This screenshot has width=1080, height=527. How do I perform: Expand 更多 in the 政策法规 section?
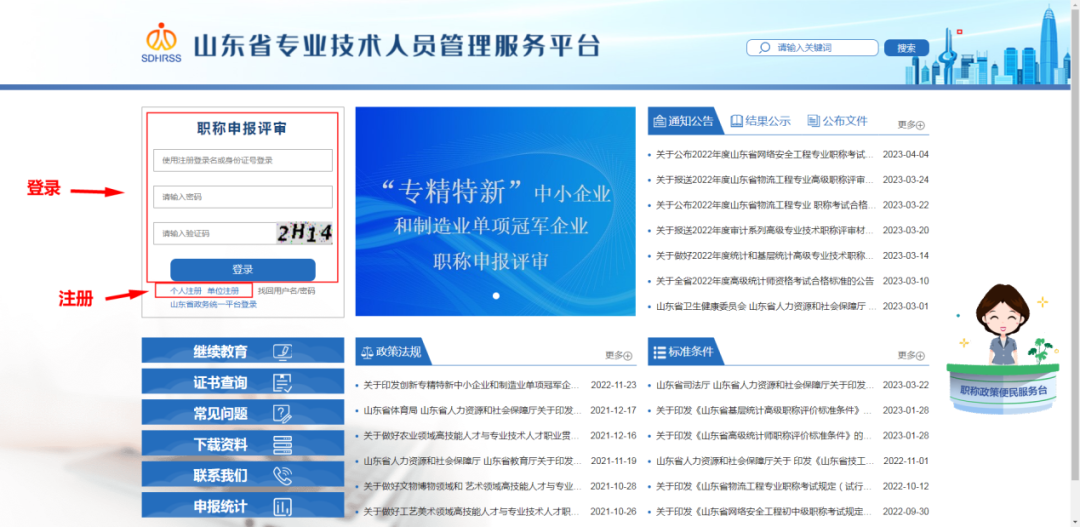[619, 355]
